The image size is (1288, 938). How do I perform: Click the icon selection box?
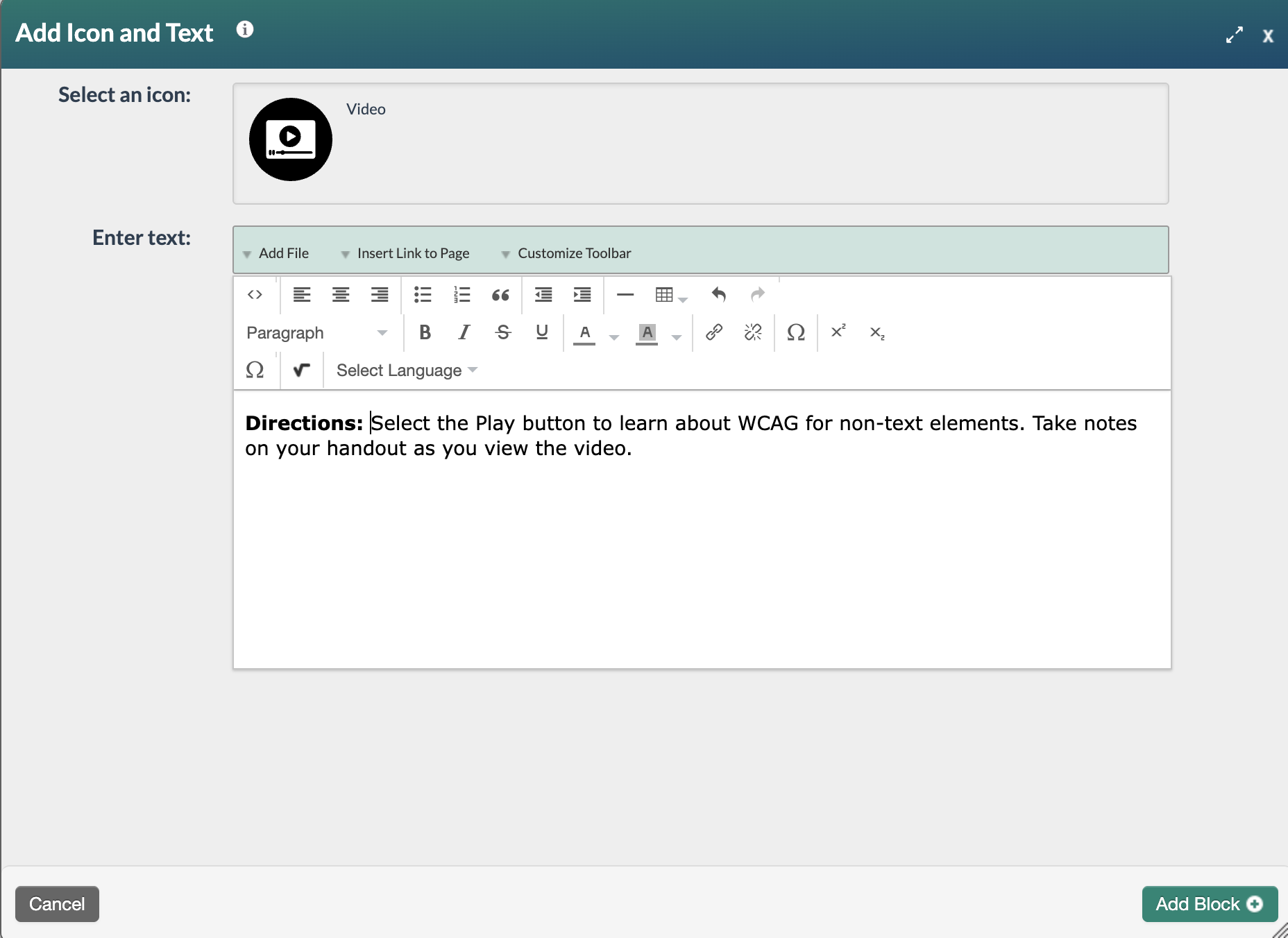click(x=701, y=144)
